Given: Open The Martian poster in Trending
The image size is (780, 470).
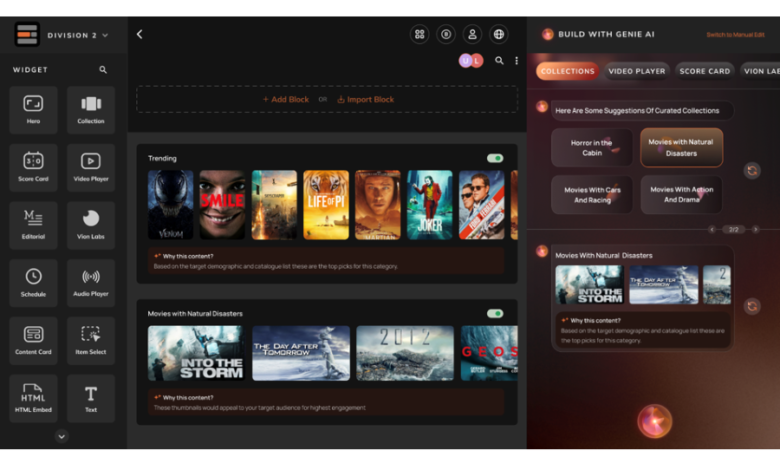Looking at the screenshot, I should 378,205.
